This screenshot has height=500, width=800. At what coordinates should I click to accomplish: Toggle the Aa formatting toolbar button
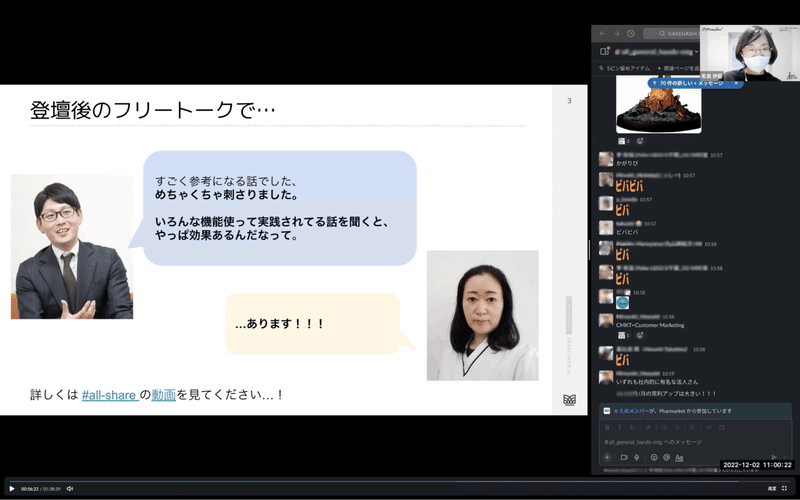pyautogui.click(x=679, y=458)
